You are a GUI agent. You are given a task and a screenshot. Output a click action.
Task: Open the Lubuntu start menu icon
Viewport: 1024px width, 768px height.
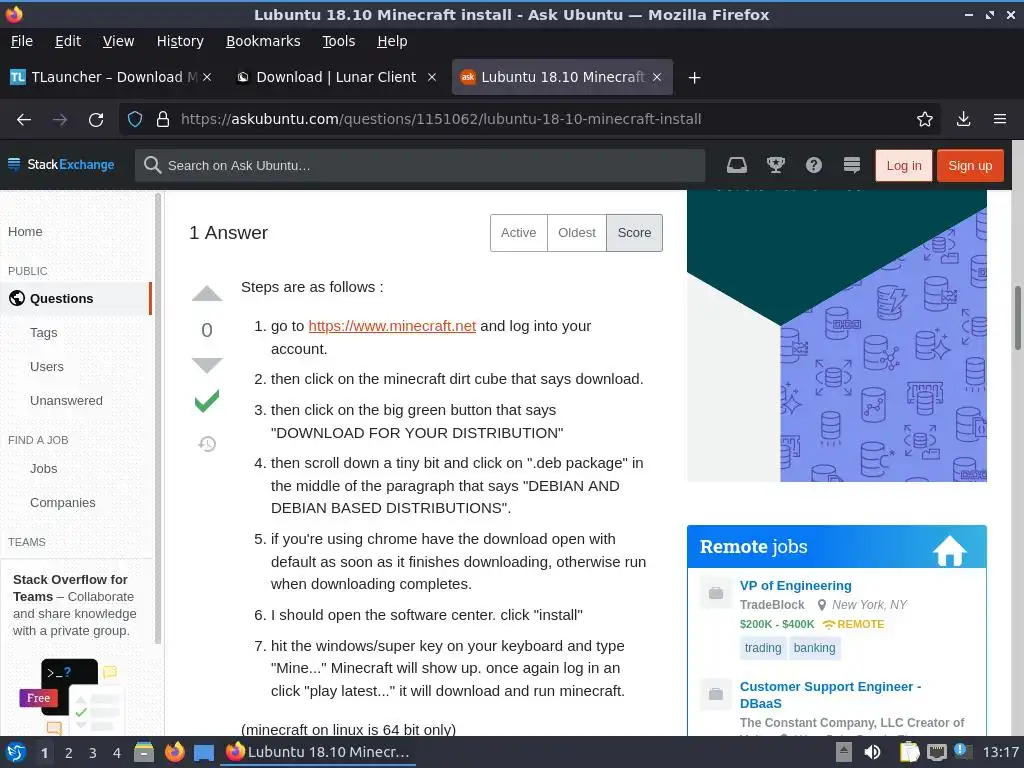(x=16, y=752)
